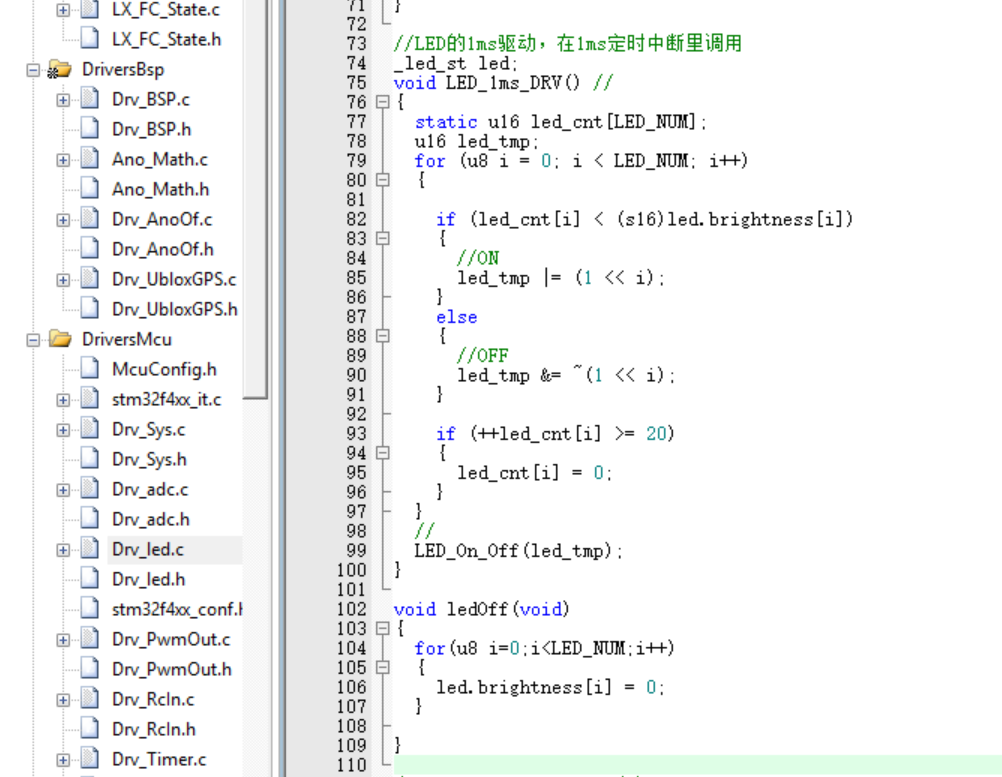The image size is (1002, 777).
Task: Expand Drv_Sys.c file node
Action: [63, 430]
